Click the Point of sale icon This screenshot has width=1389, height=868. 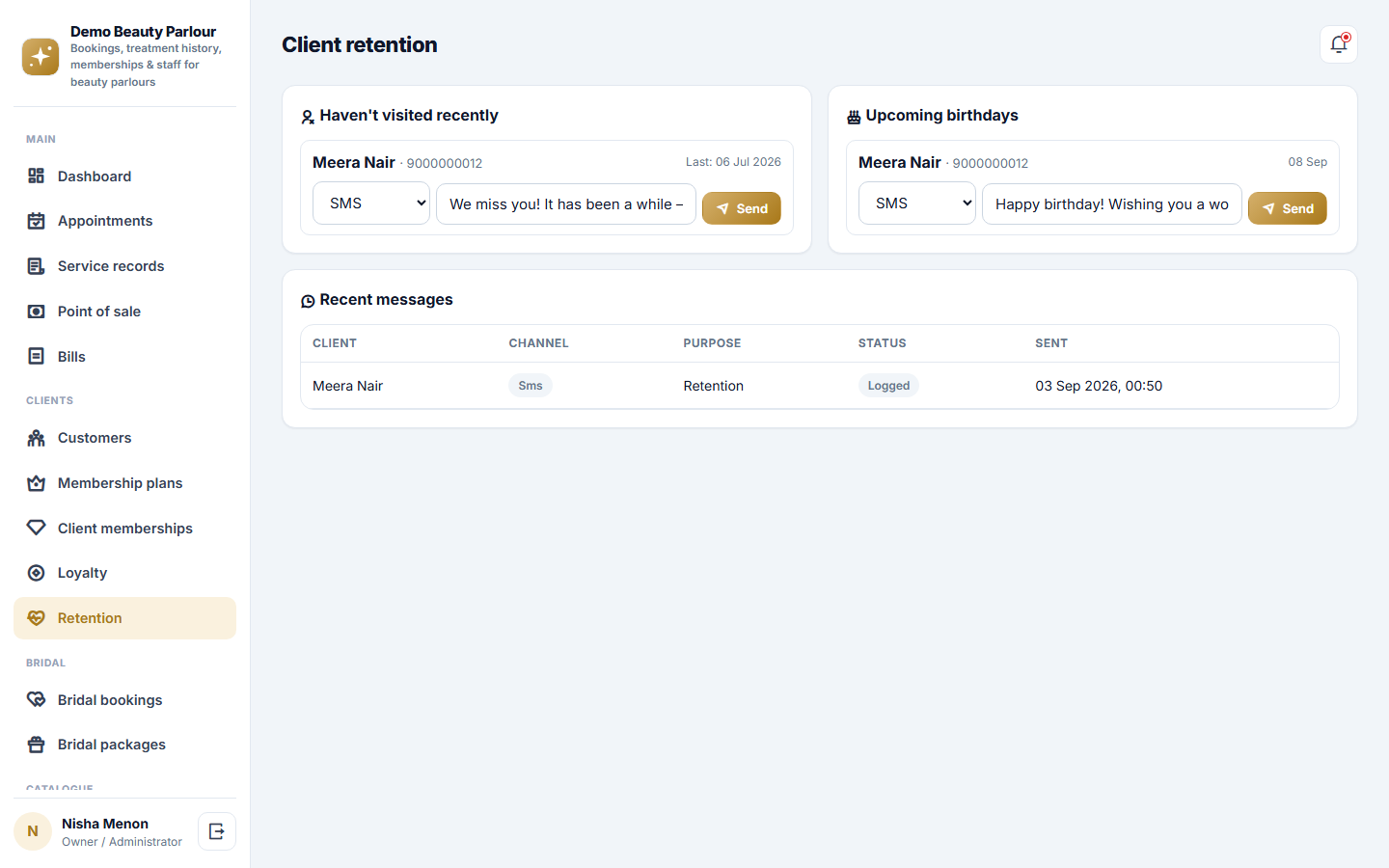coord(37,312)
